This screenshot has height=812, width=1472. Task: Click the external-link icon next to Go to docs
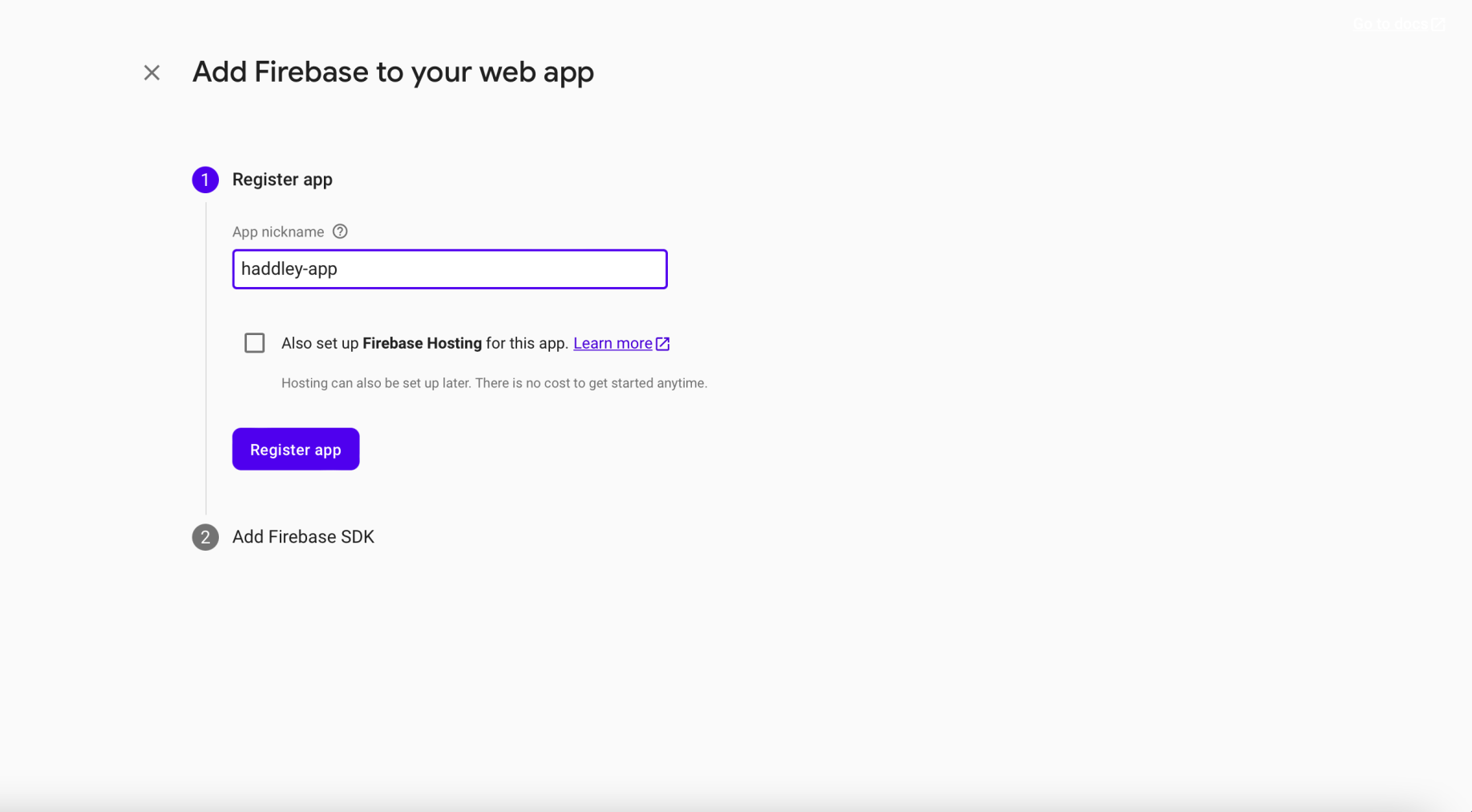(1439, 24)
